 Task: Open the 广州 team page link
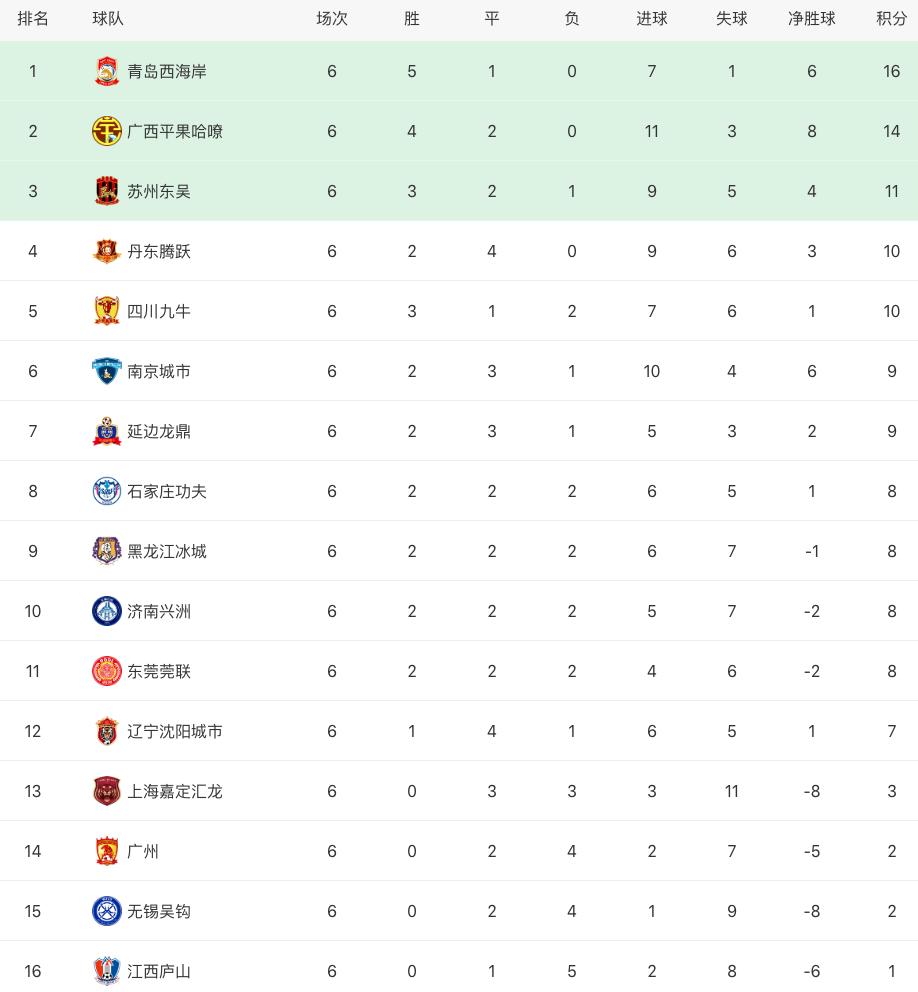click(x=143, y=851)
